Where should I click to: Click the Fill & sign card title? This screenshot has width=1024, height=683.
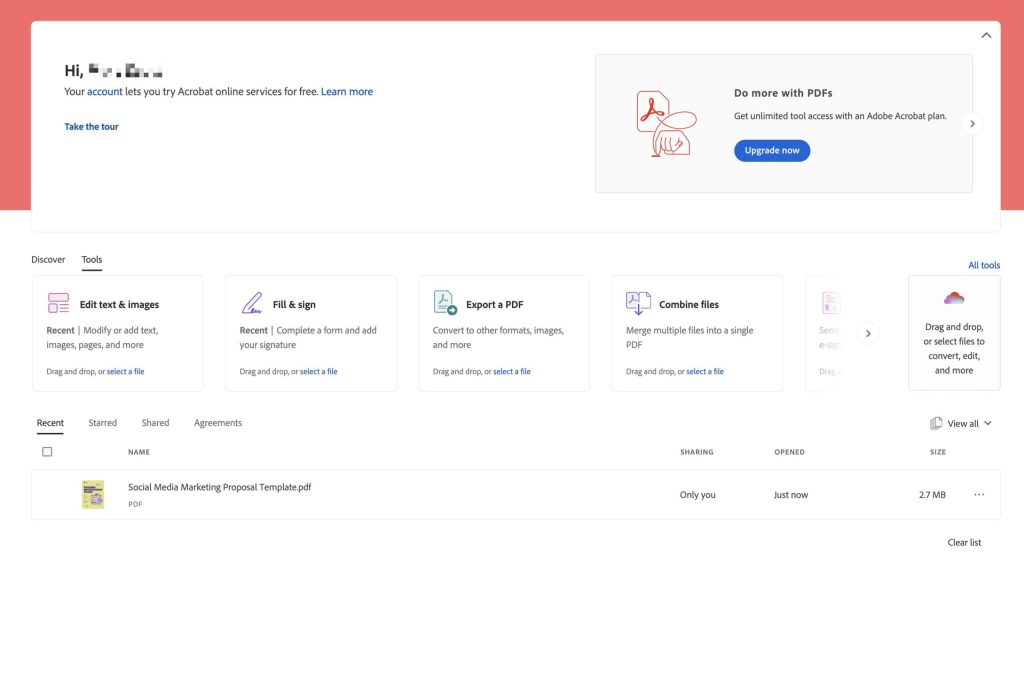tap(294, 304)
